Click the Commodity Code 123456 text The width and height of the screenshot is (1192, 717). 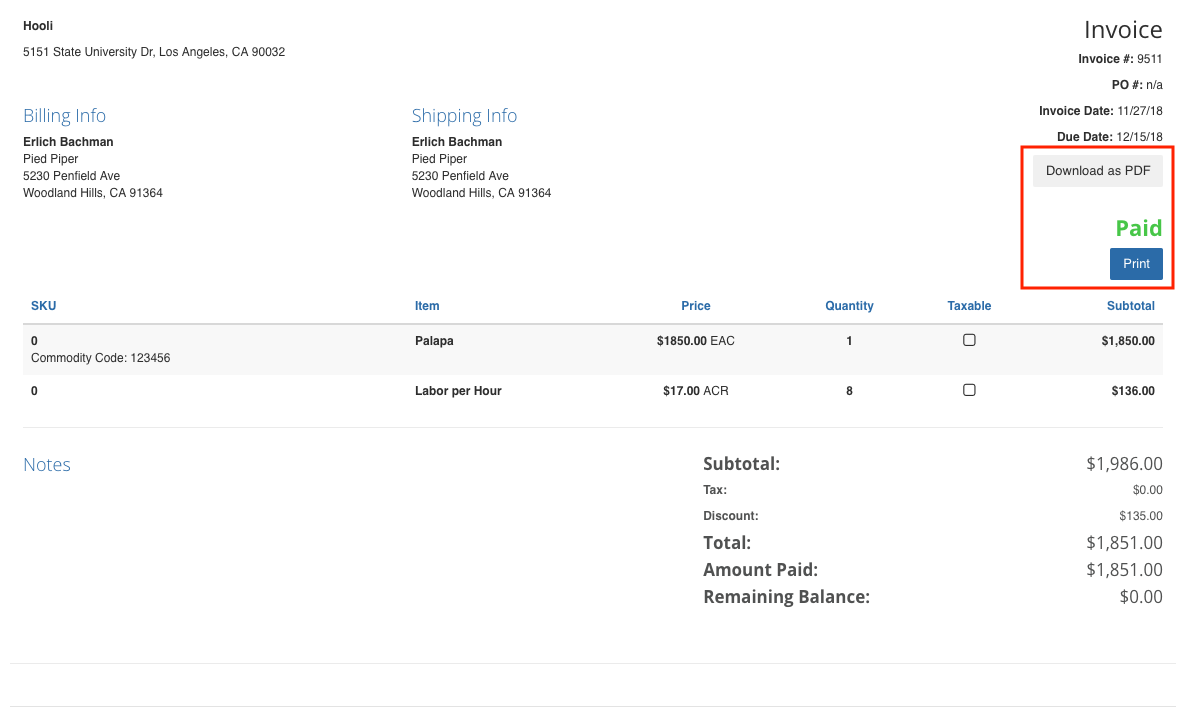point(100,358)
